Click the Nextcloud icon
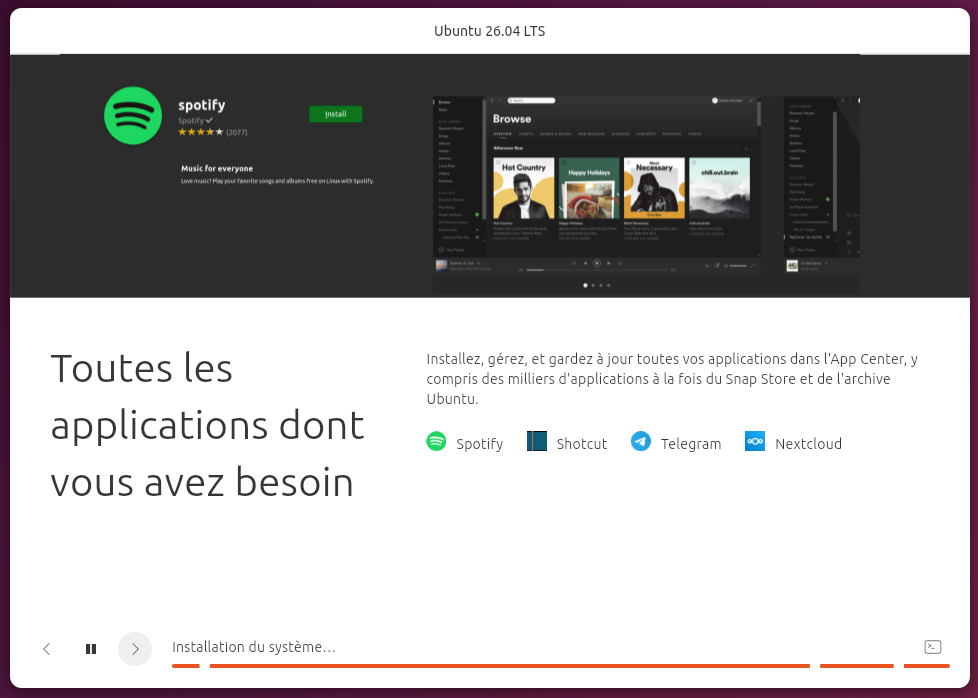 [755, 441]
